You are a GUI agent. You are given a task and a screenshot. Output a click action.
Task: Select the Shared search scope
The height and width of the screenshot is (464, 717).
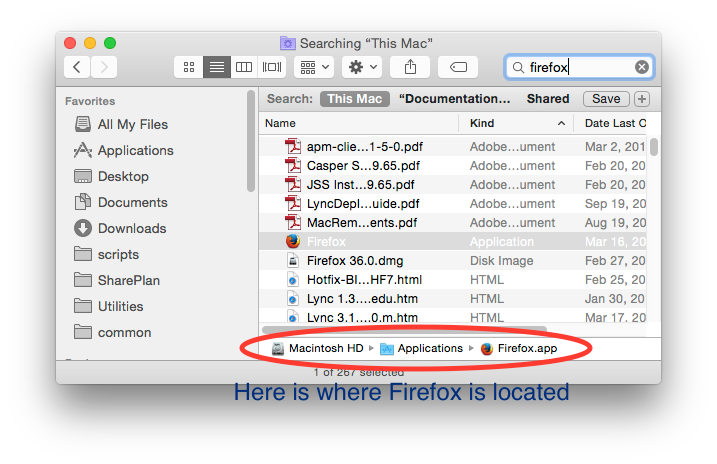(x=548, y=99)
